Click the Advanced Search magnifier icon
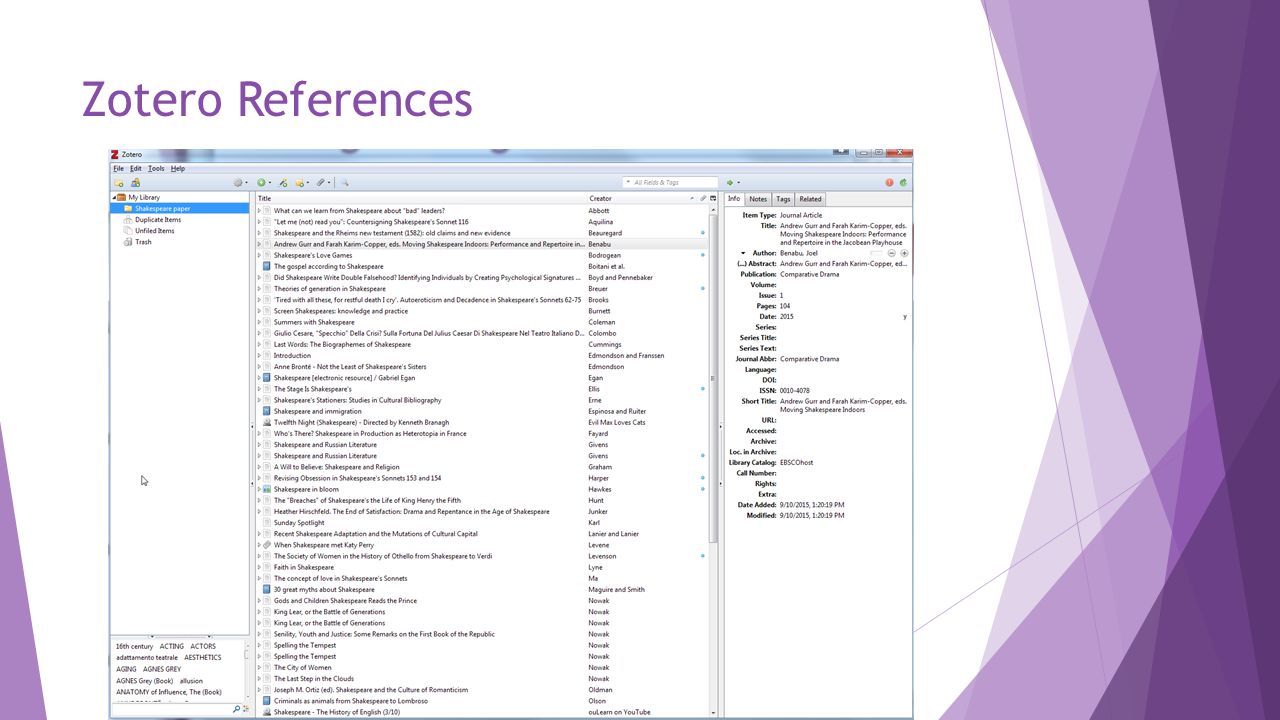1280x720 pixels. click(344, 183)
